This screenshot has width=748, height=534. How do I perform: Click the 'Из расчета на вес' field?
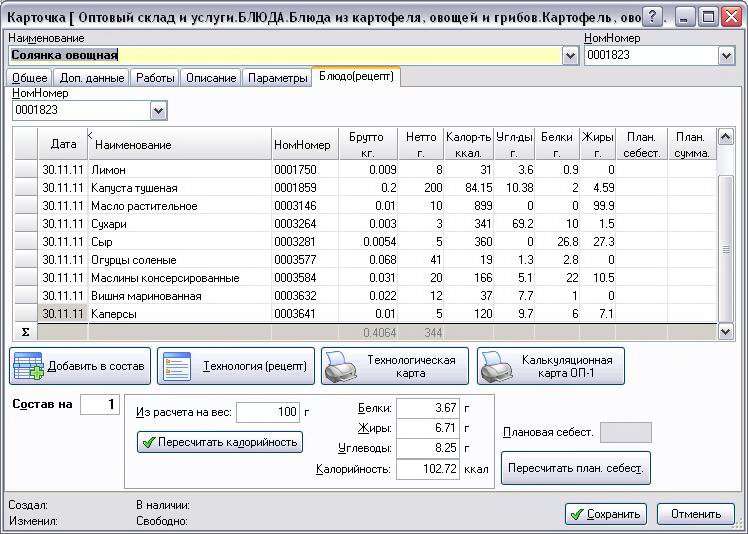[x=268, y=412]
